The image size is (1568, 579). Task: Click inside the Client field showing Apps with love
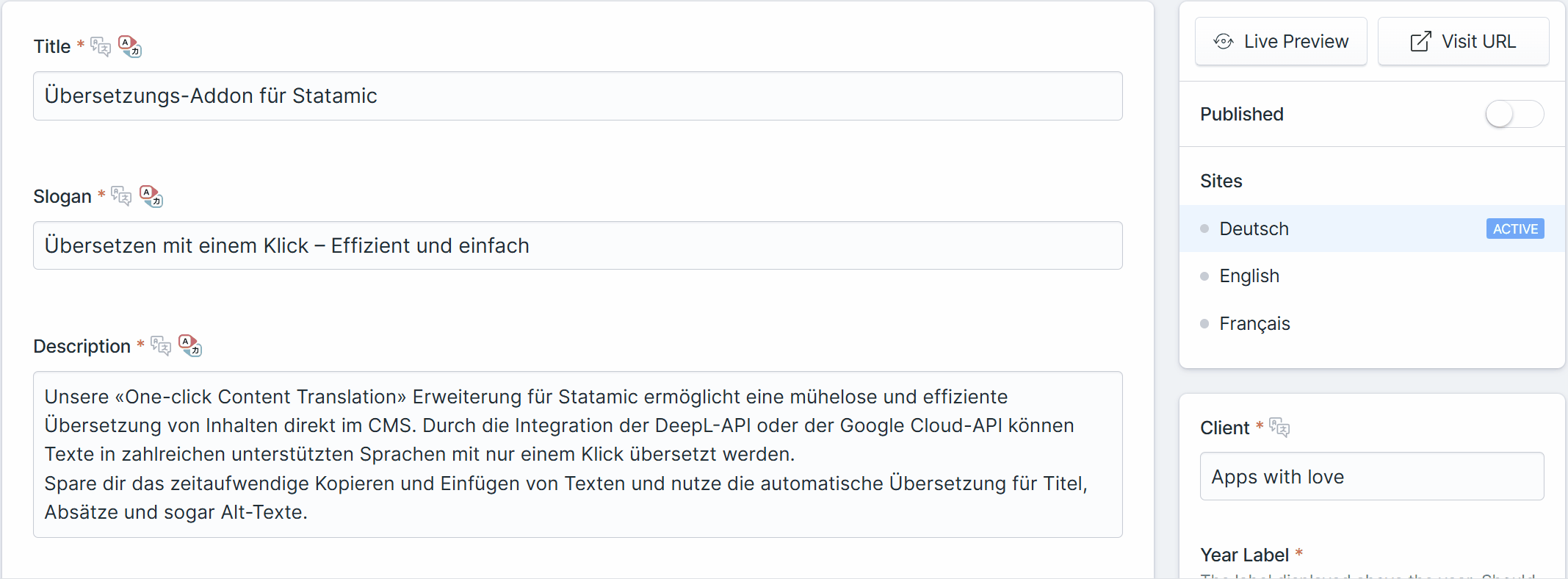click(x=1370, y=476)
